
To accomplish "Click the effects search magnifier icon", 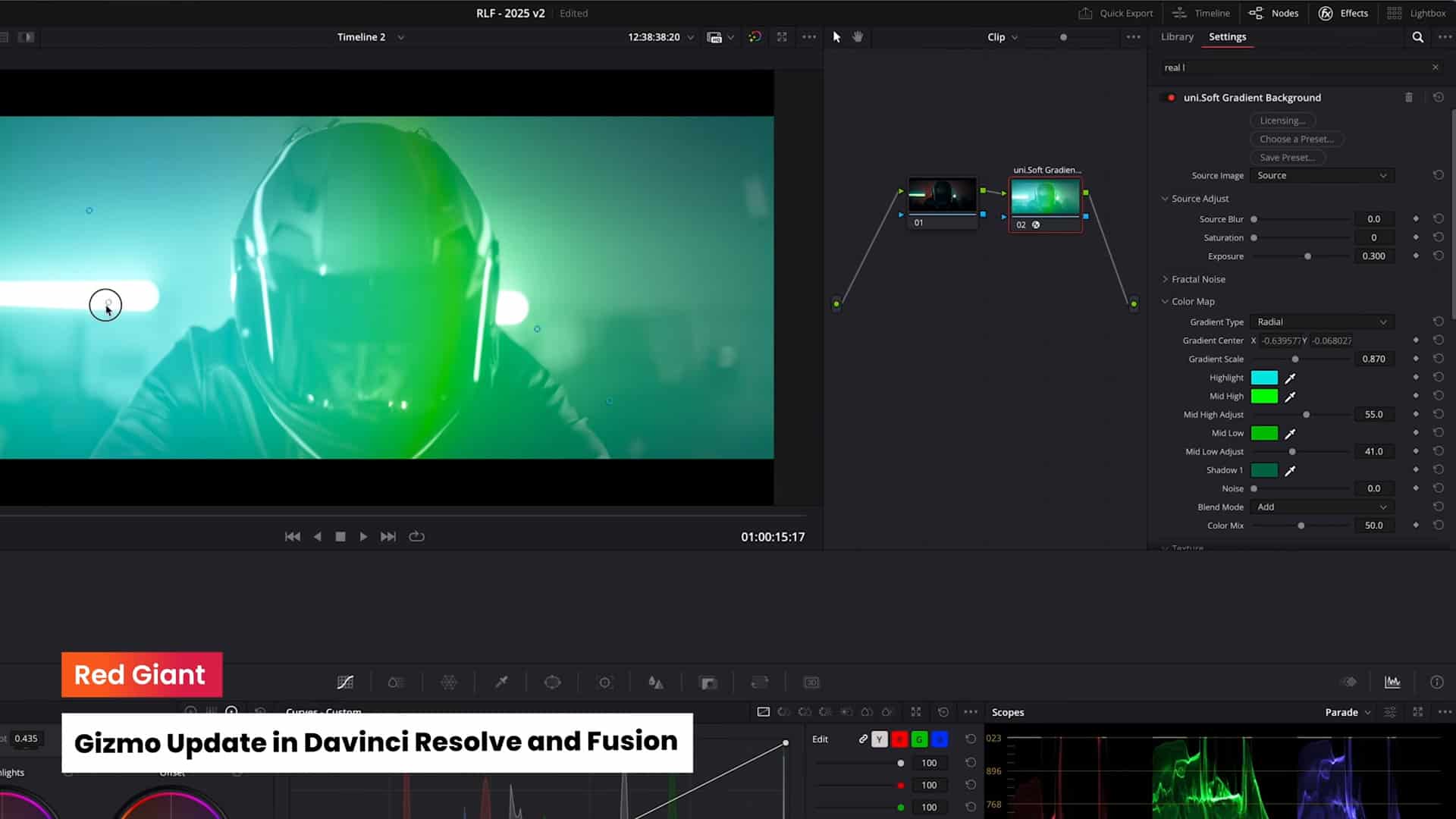I will tap(1417, 36).
